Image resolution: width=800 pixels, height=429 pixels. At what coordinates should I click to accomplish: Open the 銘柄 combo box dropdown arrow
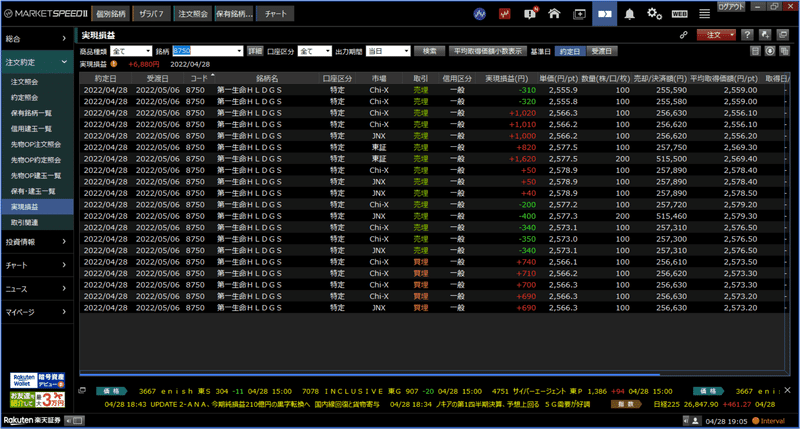(x=239, y=52)
